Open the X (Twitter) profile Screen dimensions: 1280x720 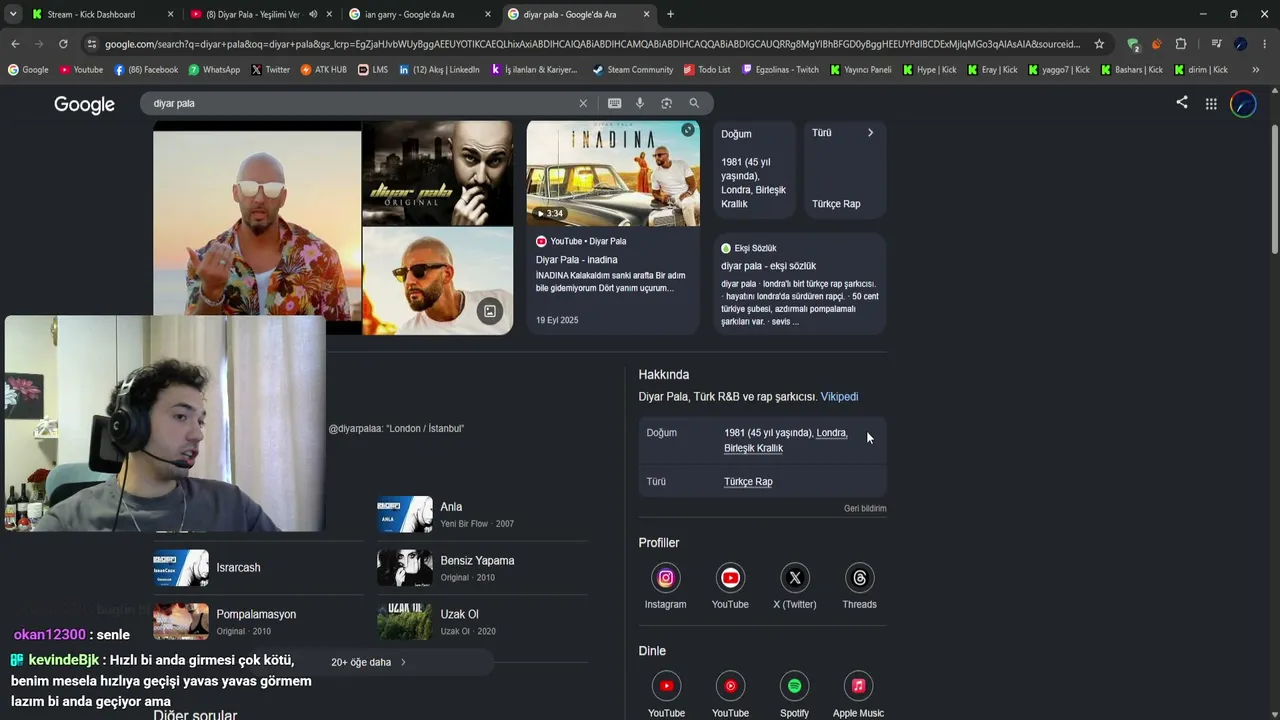pyautogui.click(x=795, y=586)
